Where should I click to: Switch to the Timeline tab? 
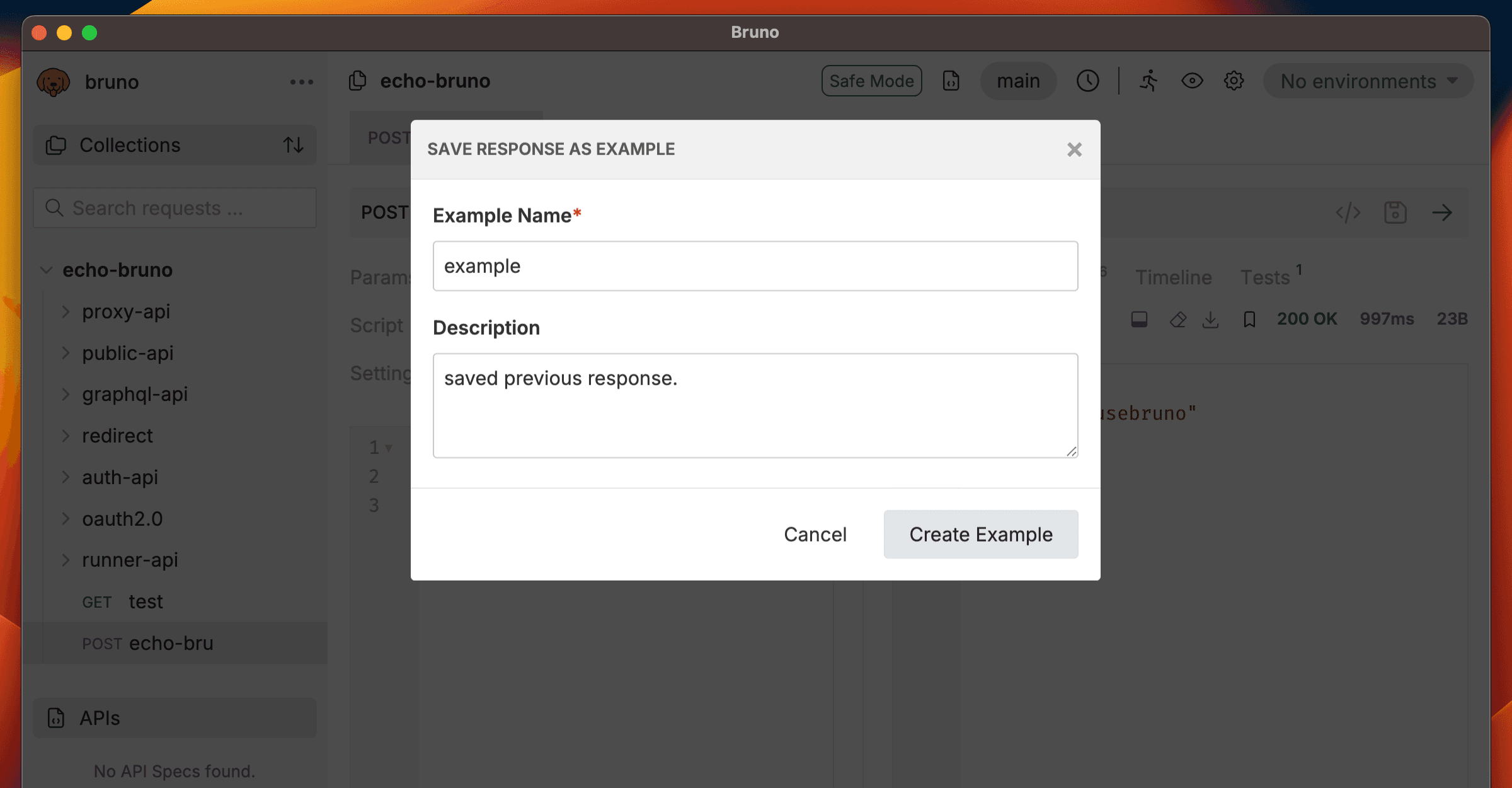pos(1173,277)
